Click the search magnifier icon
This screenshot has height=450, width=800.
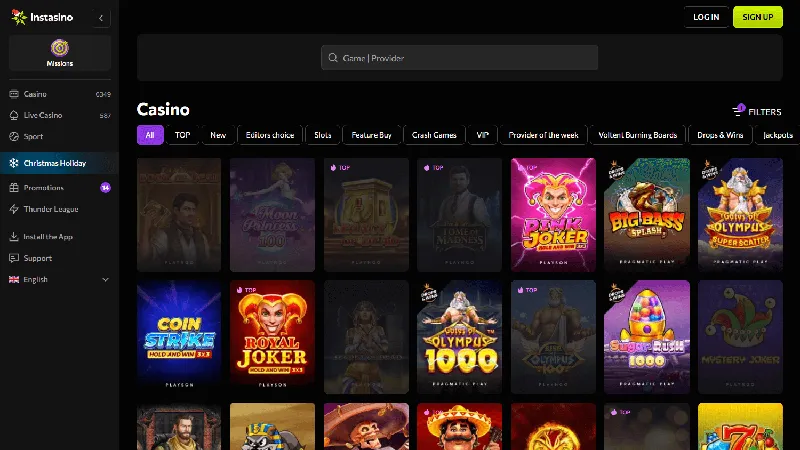click(333, 58)
